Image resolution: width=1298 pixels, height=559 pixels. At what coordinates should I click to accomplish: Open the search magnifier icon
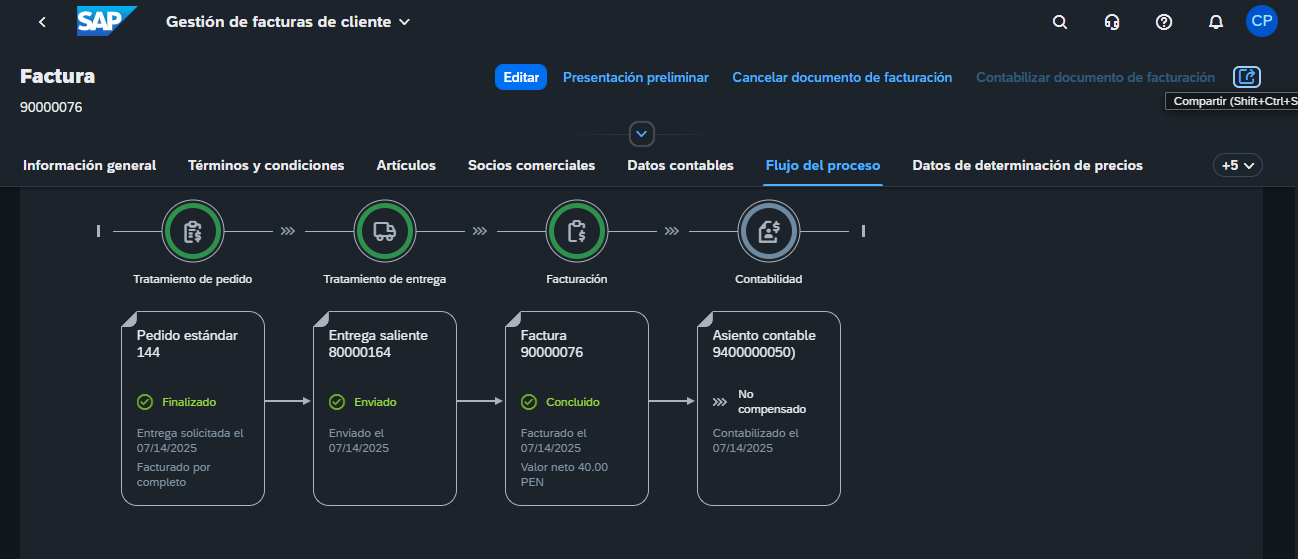click(1060, 22)
